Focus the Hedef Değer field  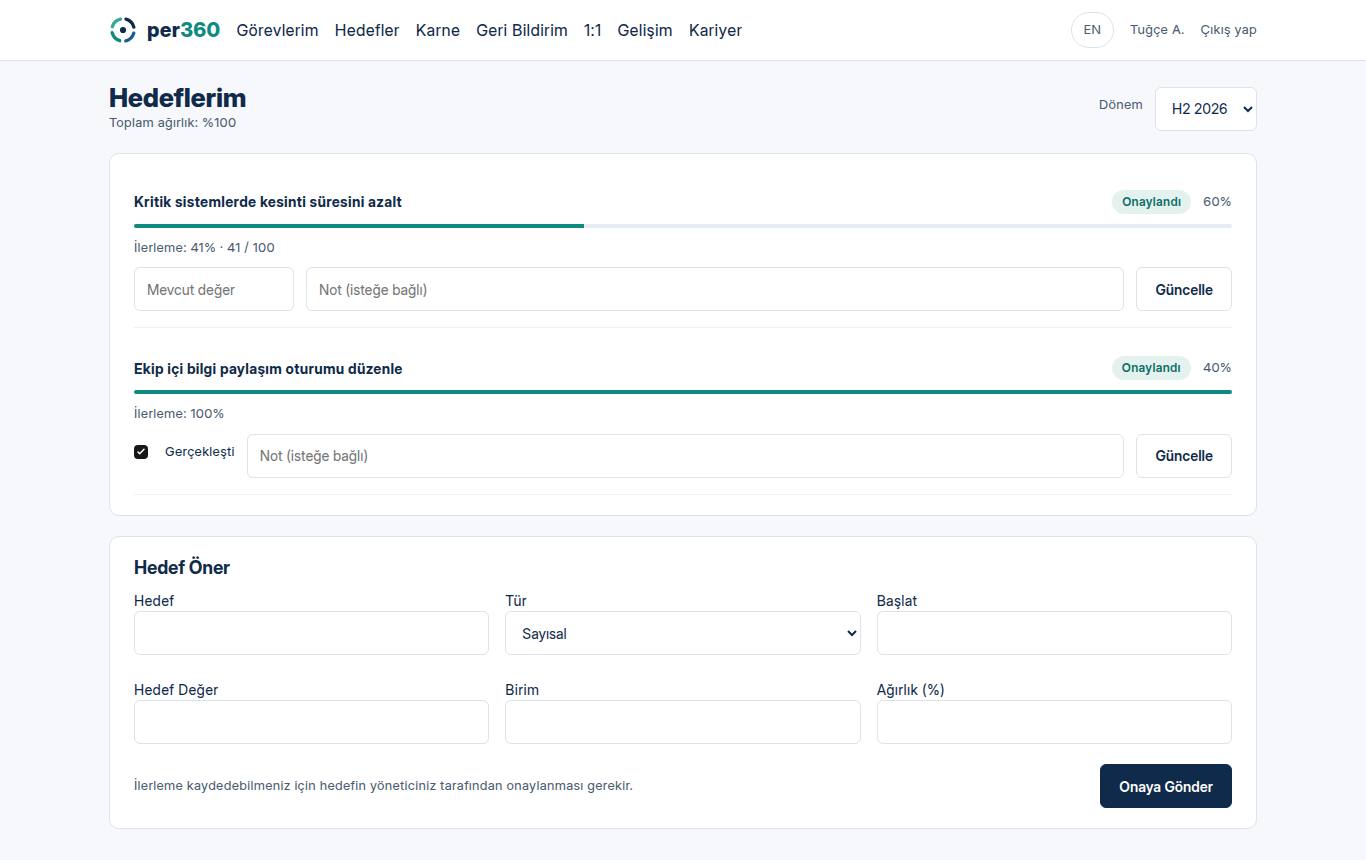pos(311,722)
